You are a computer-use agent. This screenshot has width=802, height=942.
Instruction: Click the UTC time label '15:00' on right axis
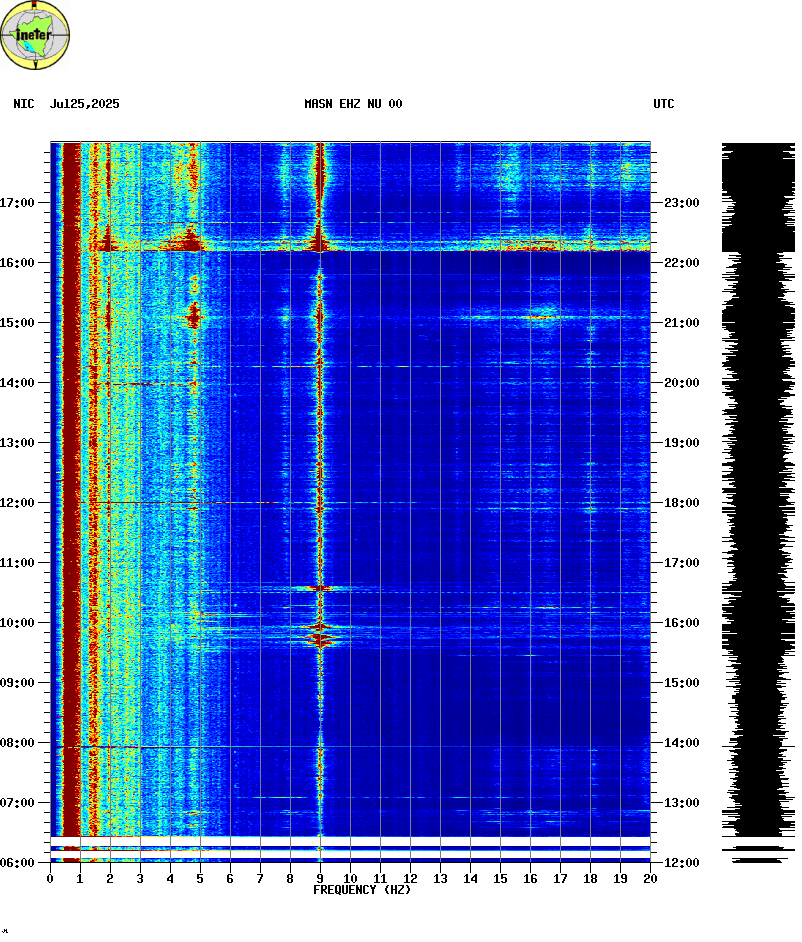pos(682,683)
